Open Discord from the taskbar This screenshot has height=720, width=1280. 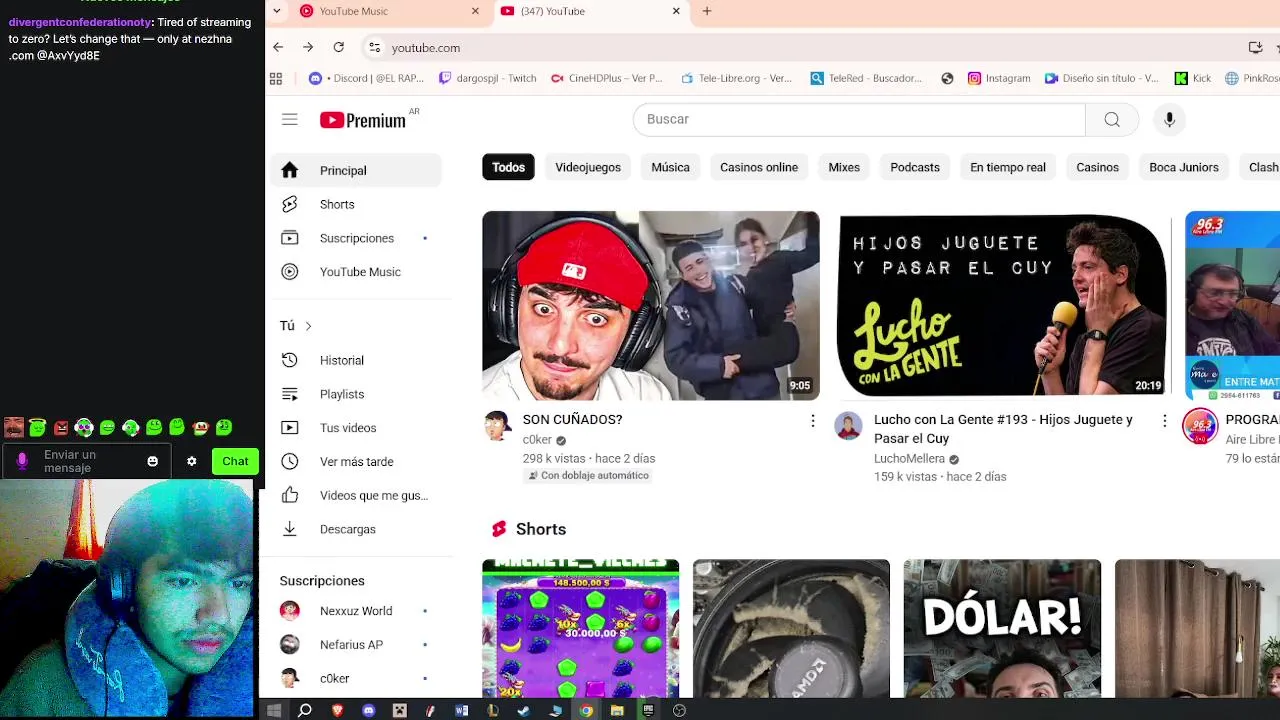point(368,710)
